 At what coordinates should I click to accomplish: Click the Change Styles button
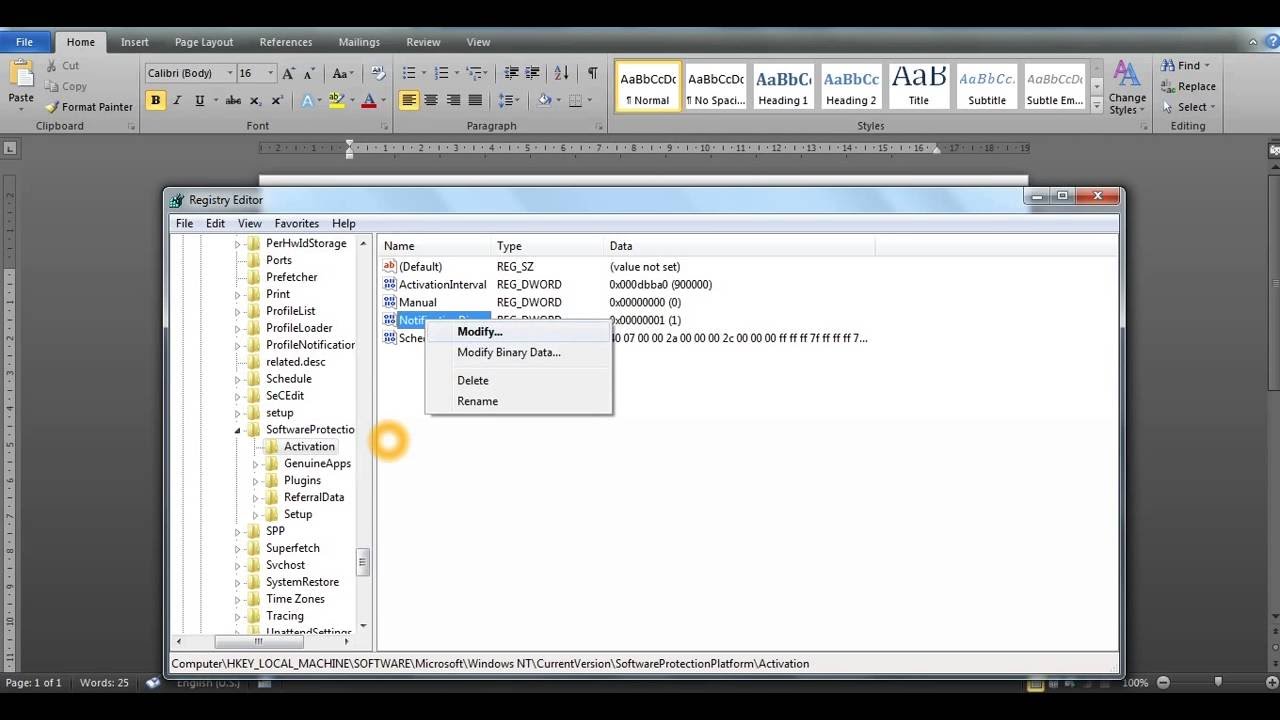(x=1127, y=88)
